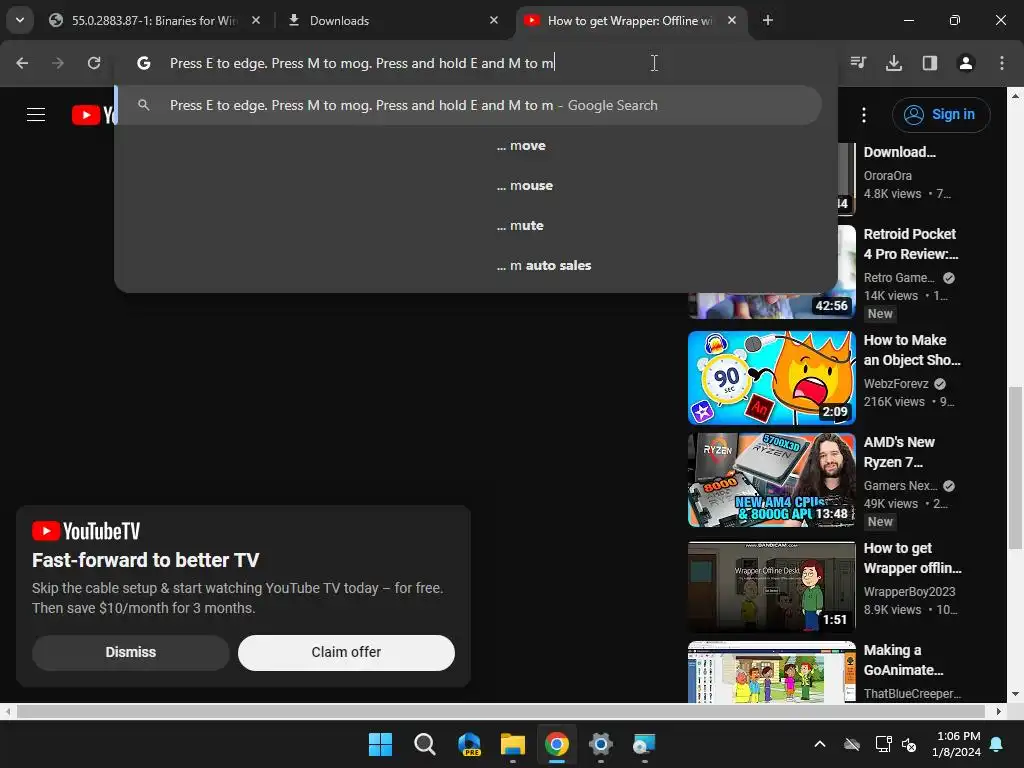
Task: Click the muted volume tray icon
Action: point(908,744)
